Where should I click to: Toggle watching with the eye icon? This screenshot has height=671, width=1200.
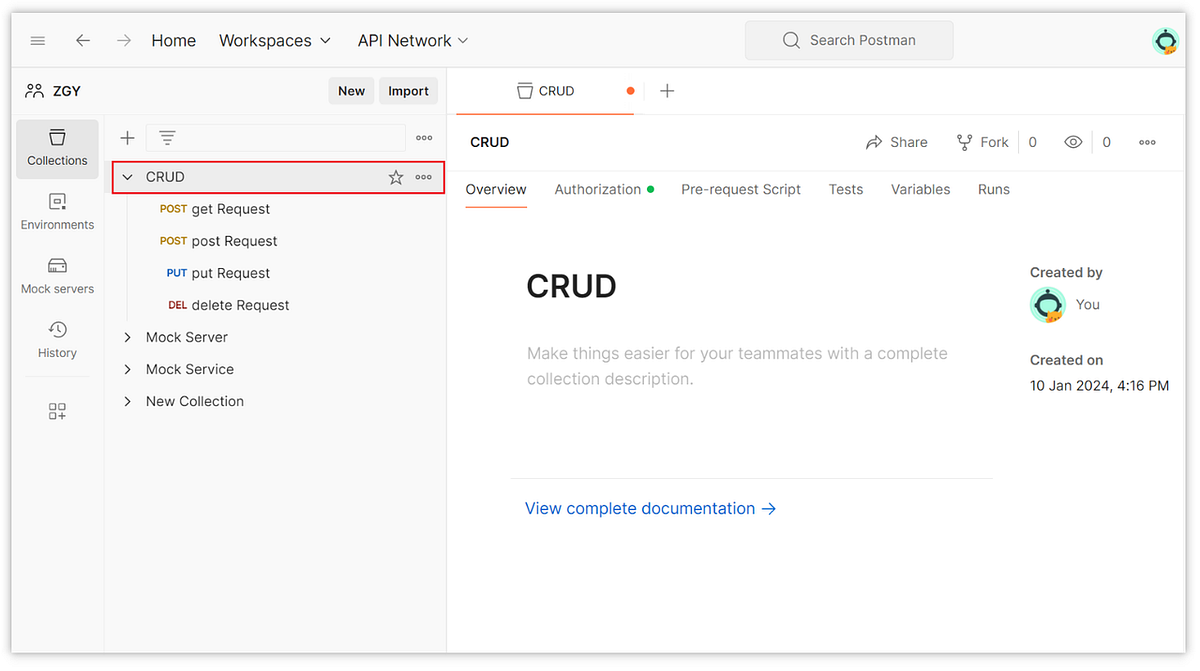click(x=1073, y=141)
